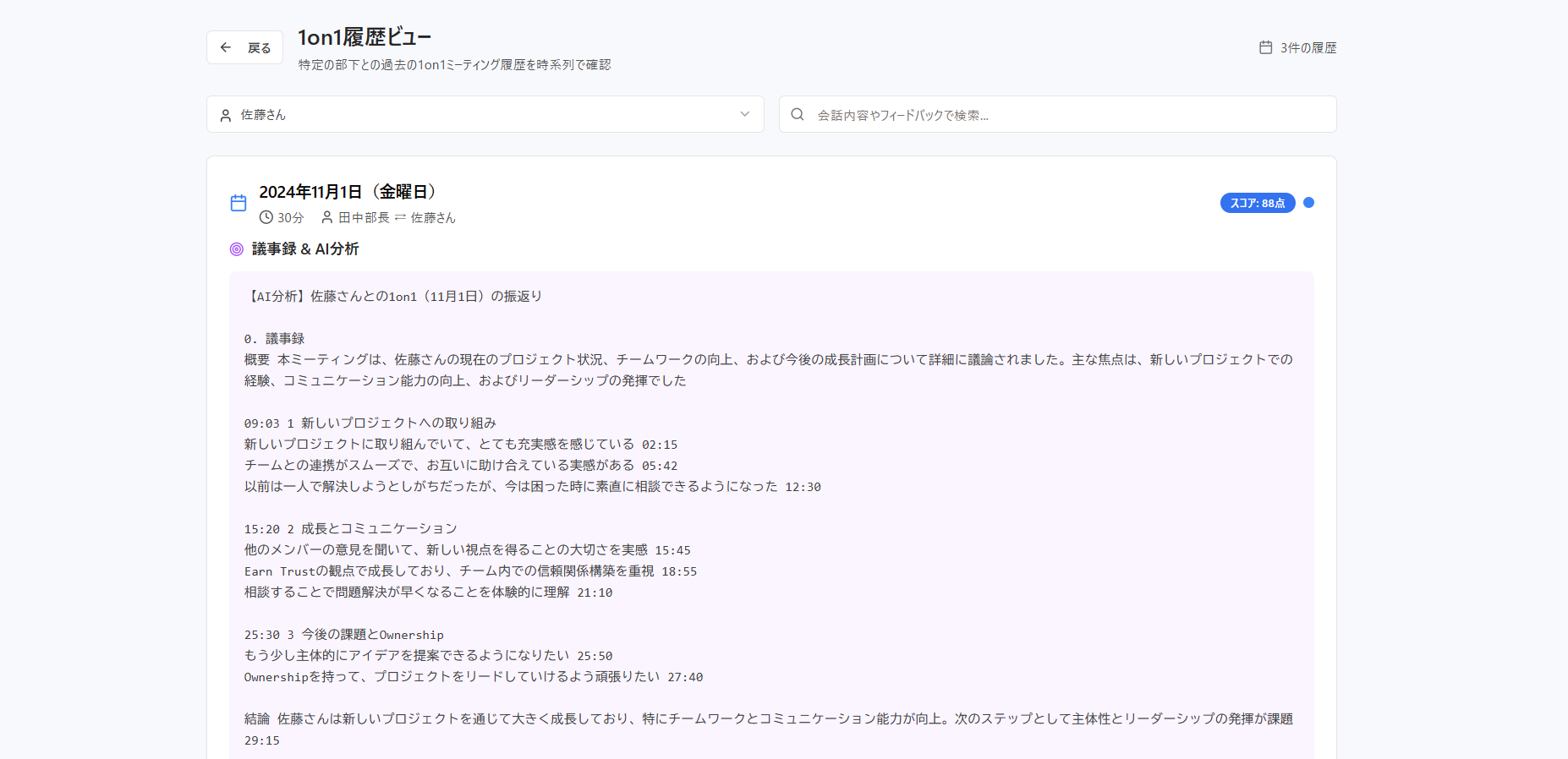Image resolution: width=1568 pixels, height=759 pixels.
Task: Click the blue status dot beside score
Action: click(1308, 203)
